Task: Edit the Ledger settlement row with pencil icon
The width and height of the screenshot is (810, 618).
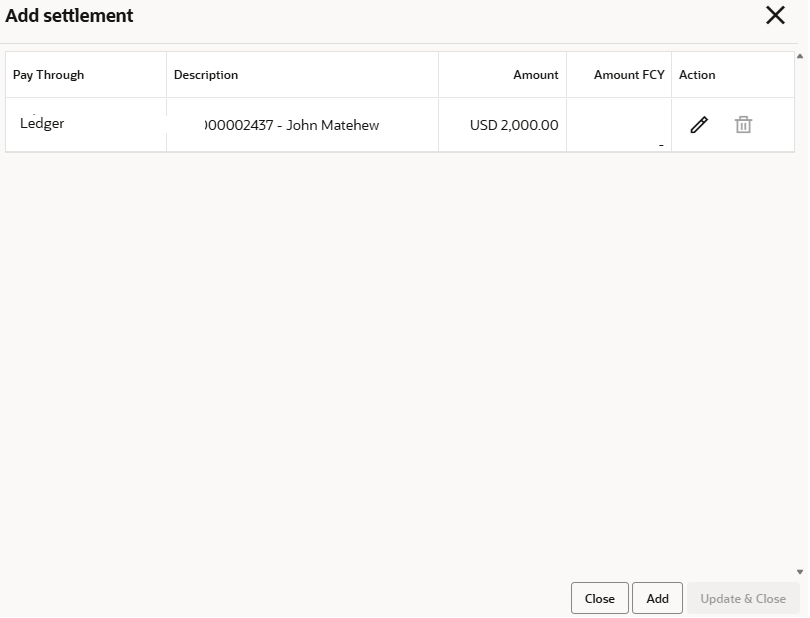Action: coord(700,125)
